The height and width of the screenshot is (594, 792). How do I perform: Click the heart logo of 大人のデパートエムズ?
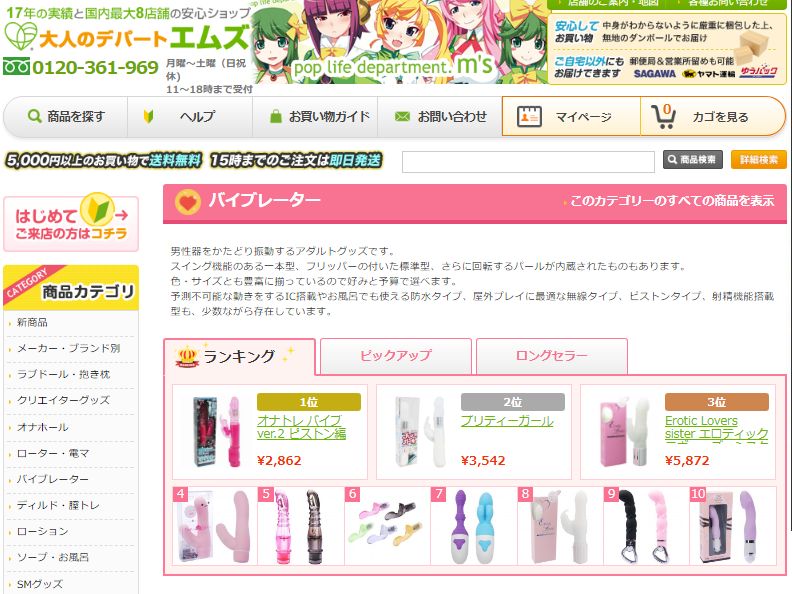point(20,36)
